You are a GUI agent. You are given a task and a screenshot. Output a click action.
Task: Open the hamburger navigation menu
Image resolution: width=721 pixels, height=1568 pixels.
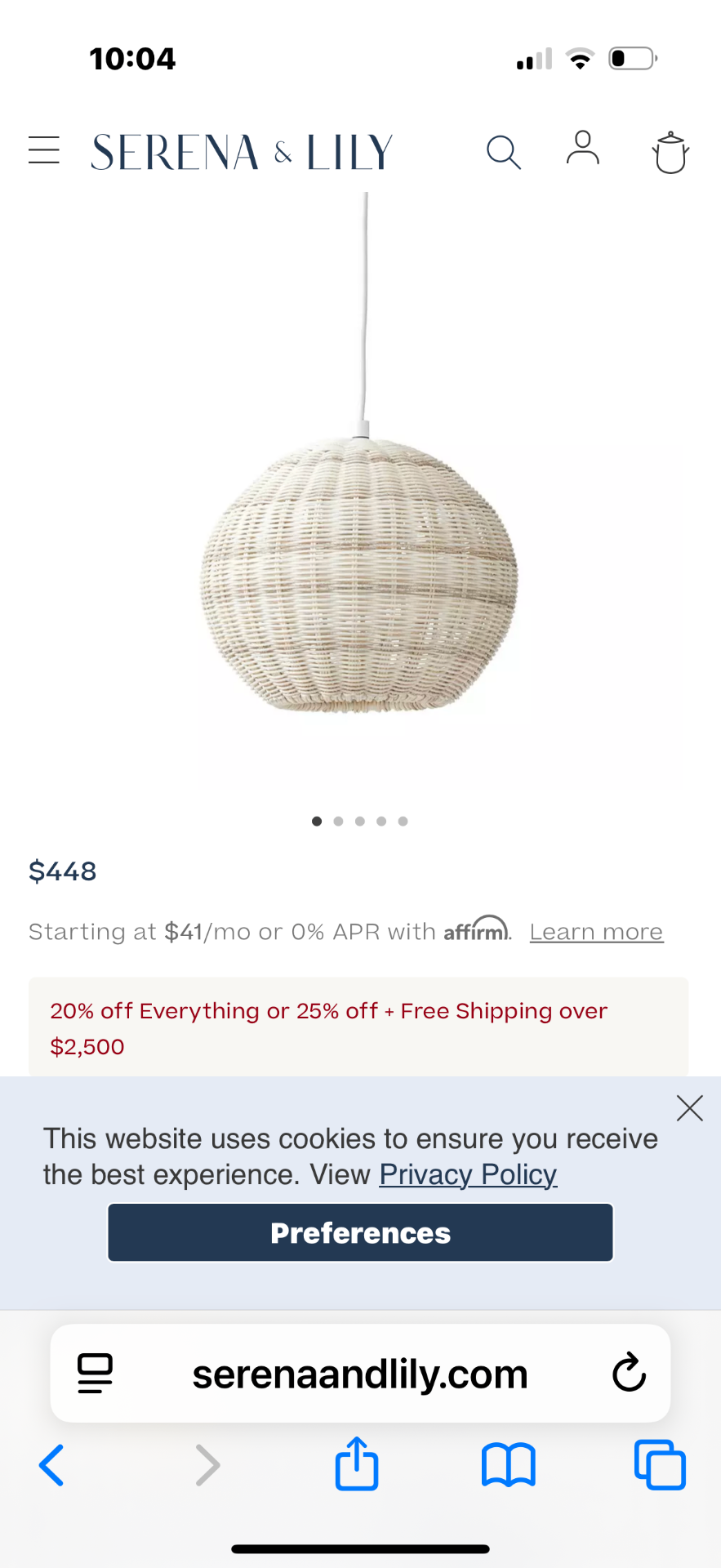tap(44, 151)
